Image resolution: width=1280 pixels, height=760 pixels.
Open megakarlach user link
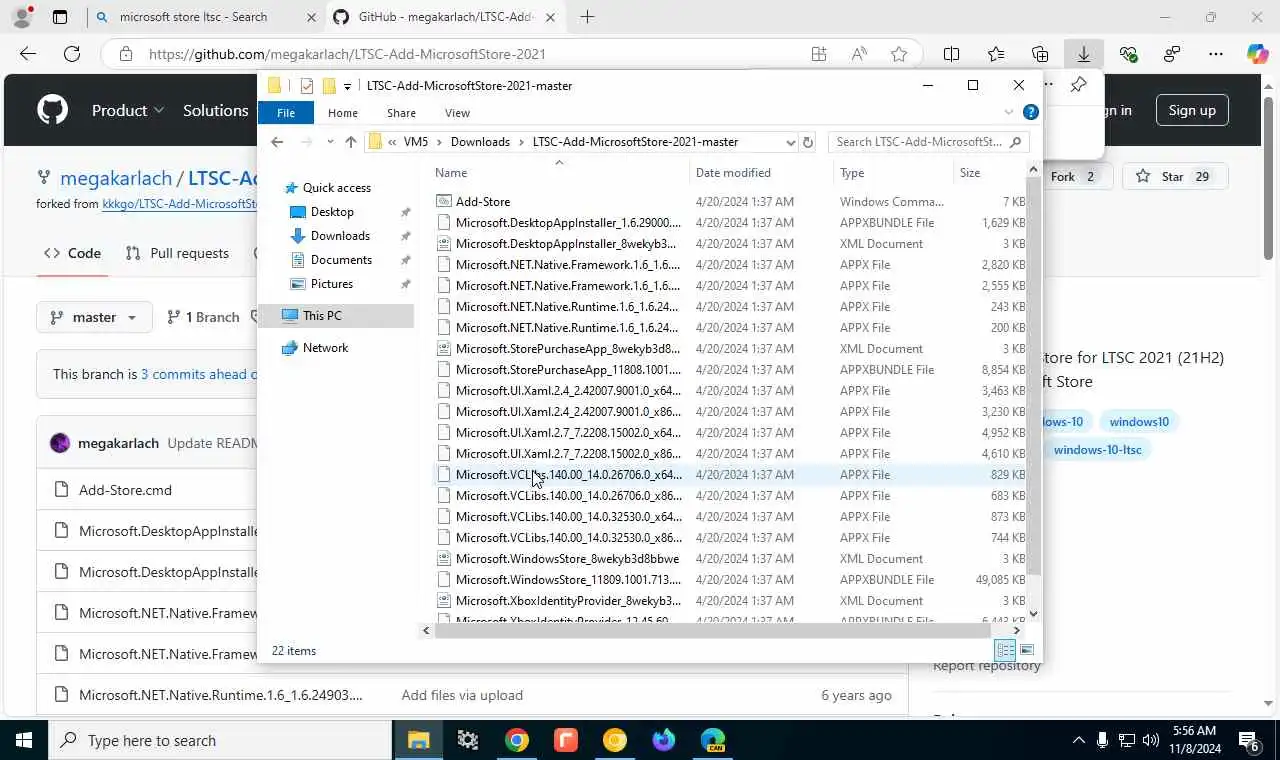pyautogui.click(x=115, y=178)
